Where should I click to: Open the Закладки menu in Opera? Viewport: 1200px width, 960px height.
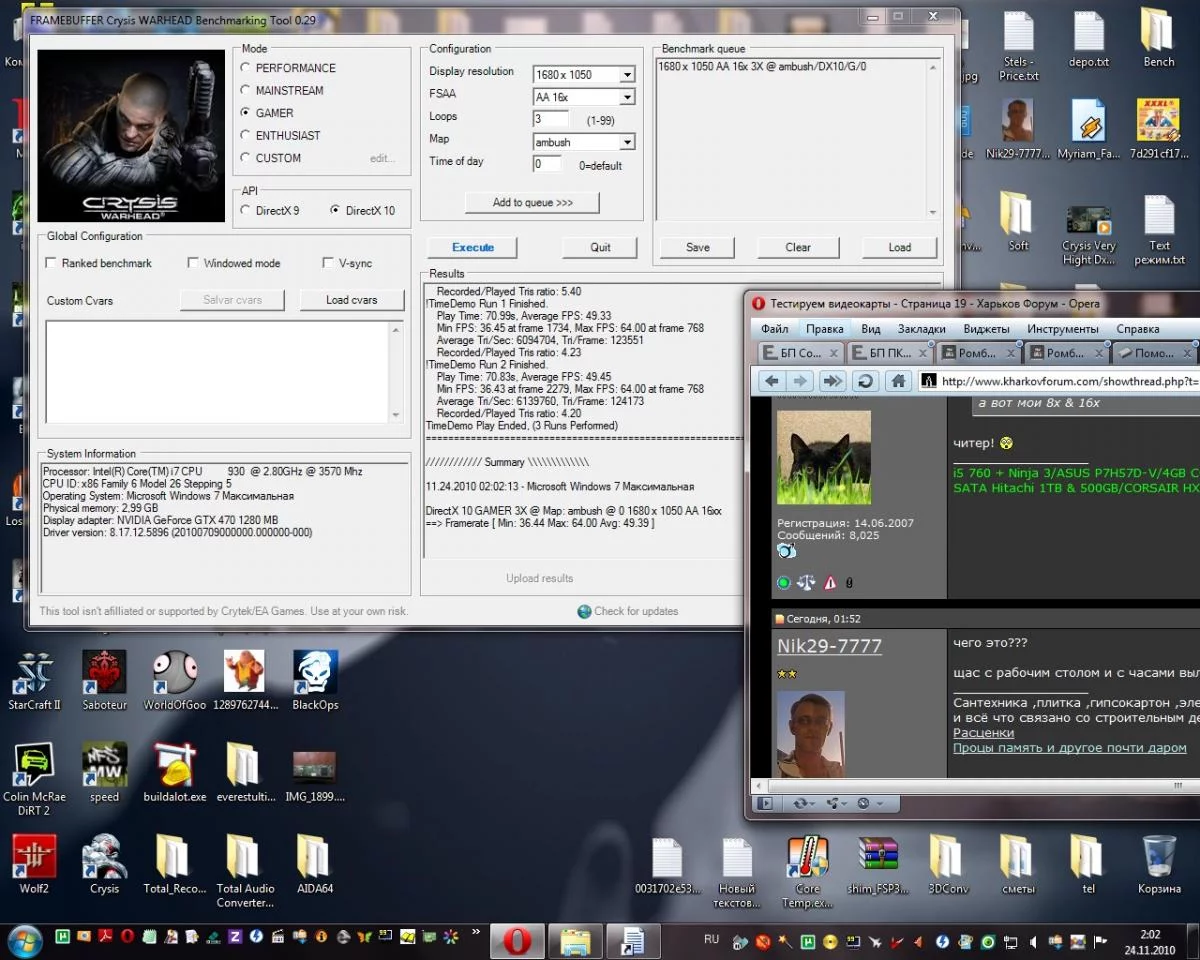click(x=921, y=329)
